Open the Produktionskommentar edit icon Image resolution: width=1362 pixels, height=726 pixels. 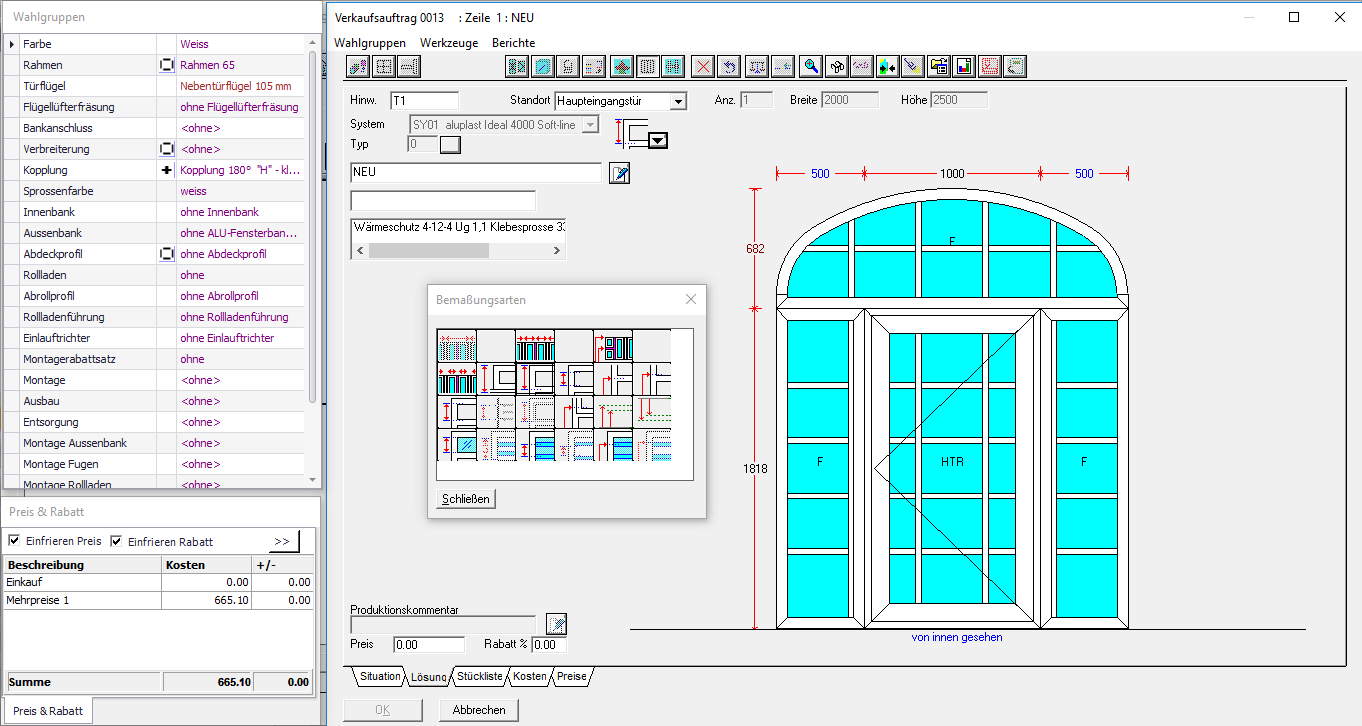(x=556, y=624)
